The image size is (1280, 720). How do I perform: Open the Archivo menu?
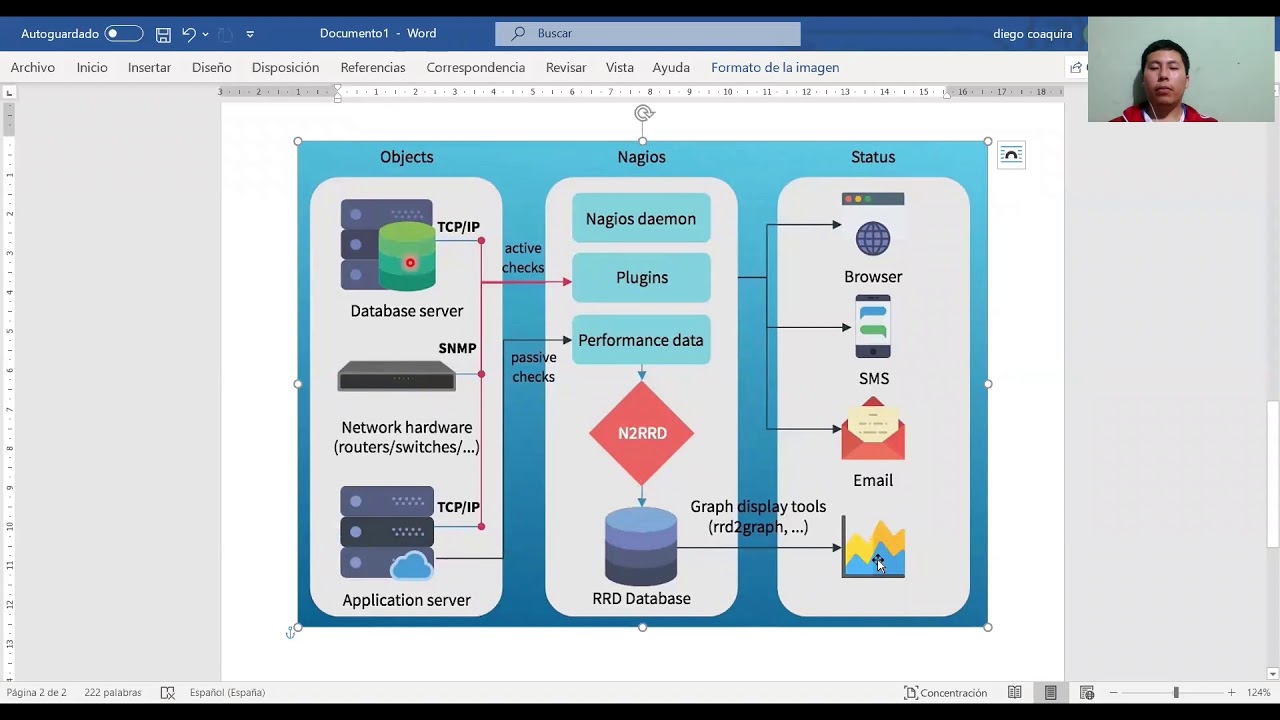(33, 67)
